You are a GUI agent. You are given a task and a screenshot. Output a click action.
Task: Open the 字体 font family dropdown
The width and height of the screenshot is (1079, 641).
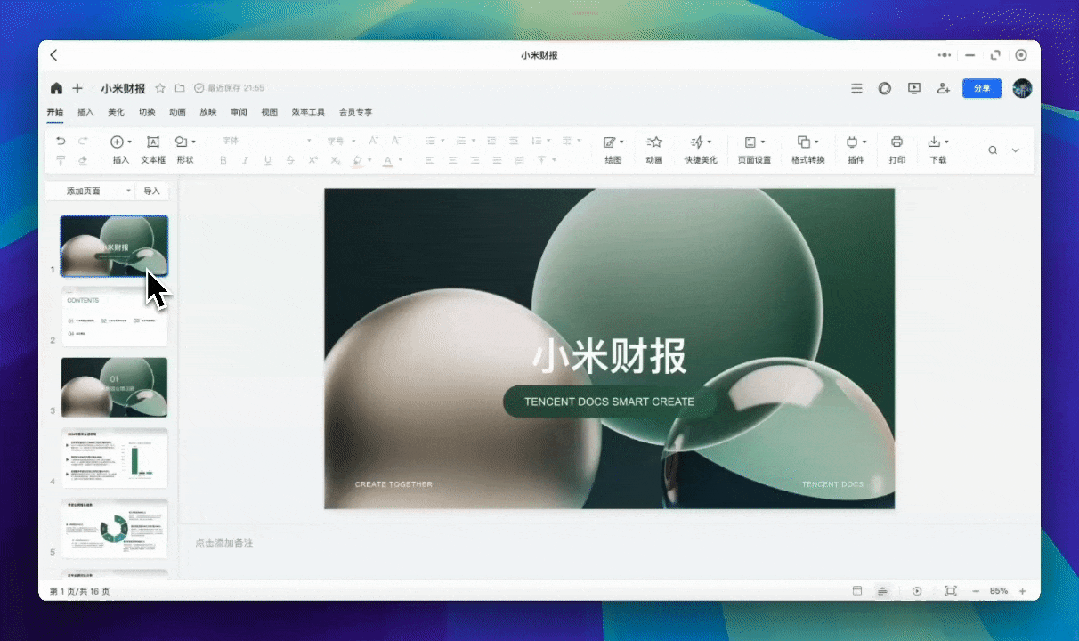click(x=266, y=140)
